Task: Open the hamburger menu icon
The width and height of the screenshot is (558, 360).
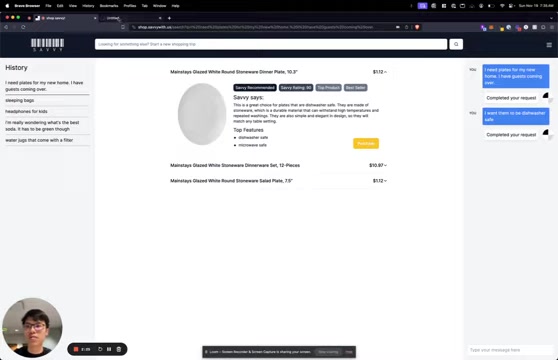Action: point(549,44)
